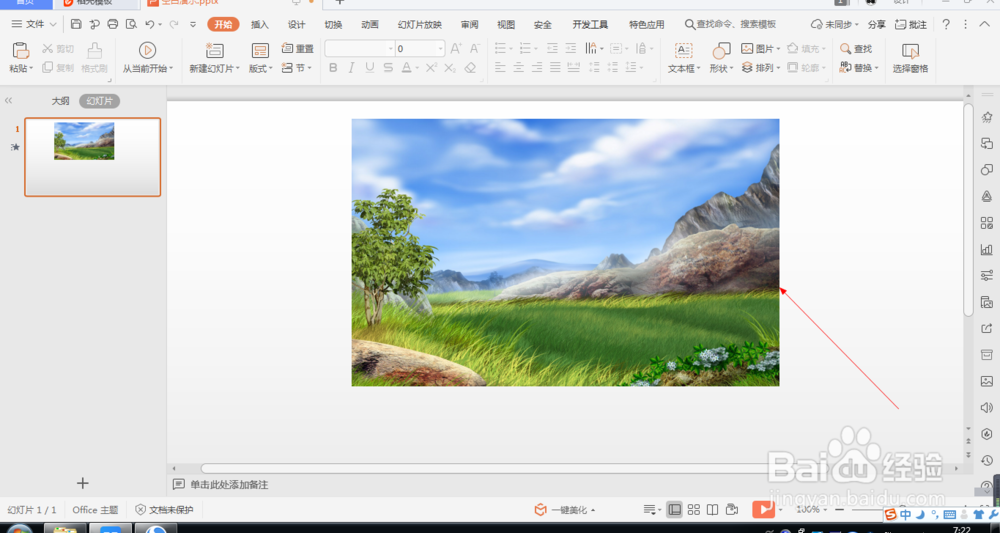Click 未同步 sync status button
1000x533 pixels.
point(835,24)
